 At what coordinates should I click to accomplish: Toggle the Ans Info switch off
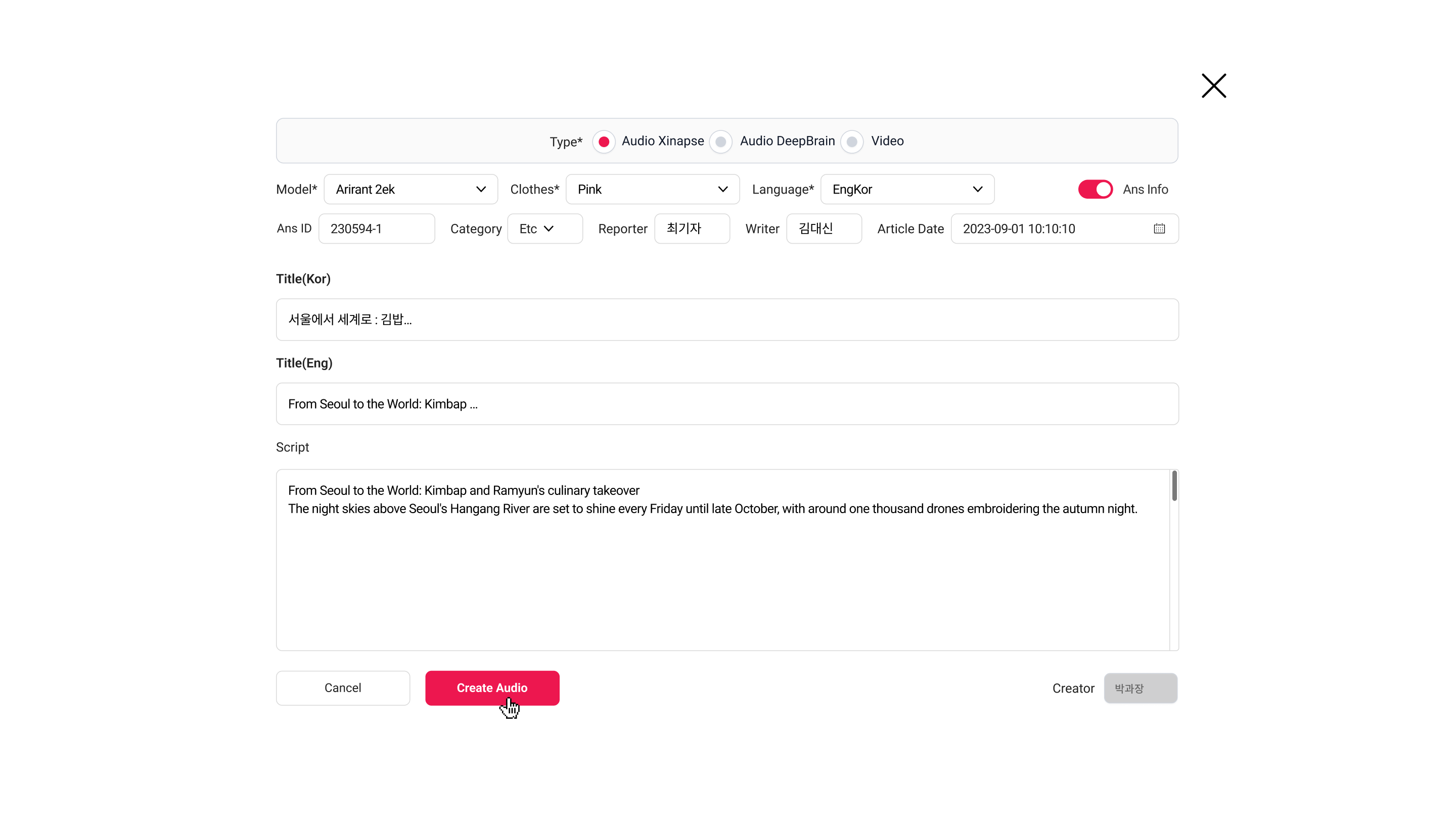(1095, 190)
